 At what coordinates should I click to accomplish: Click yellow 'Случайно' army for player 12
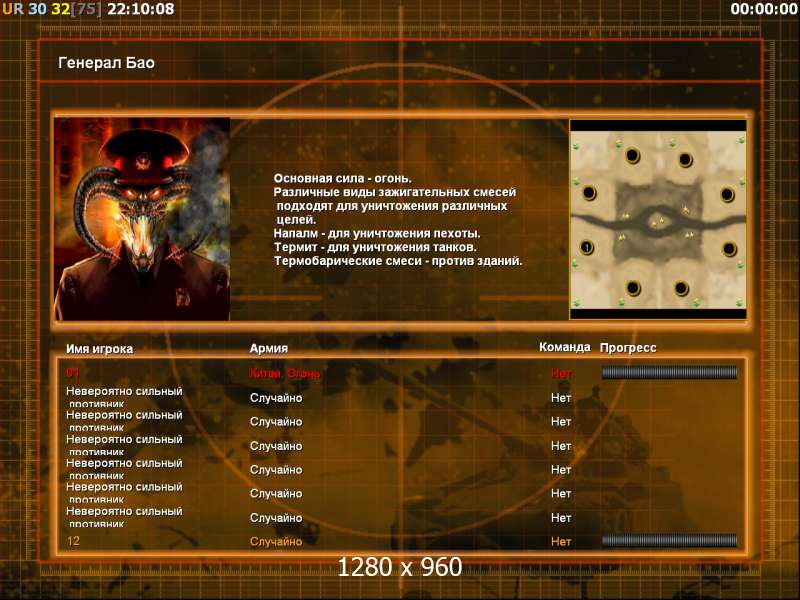pyautogui.click(x=276, y=542)
